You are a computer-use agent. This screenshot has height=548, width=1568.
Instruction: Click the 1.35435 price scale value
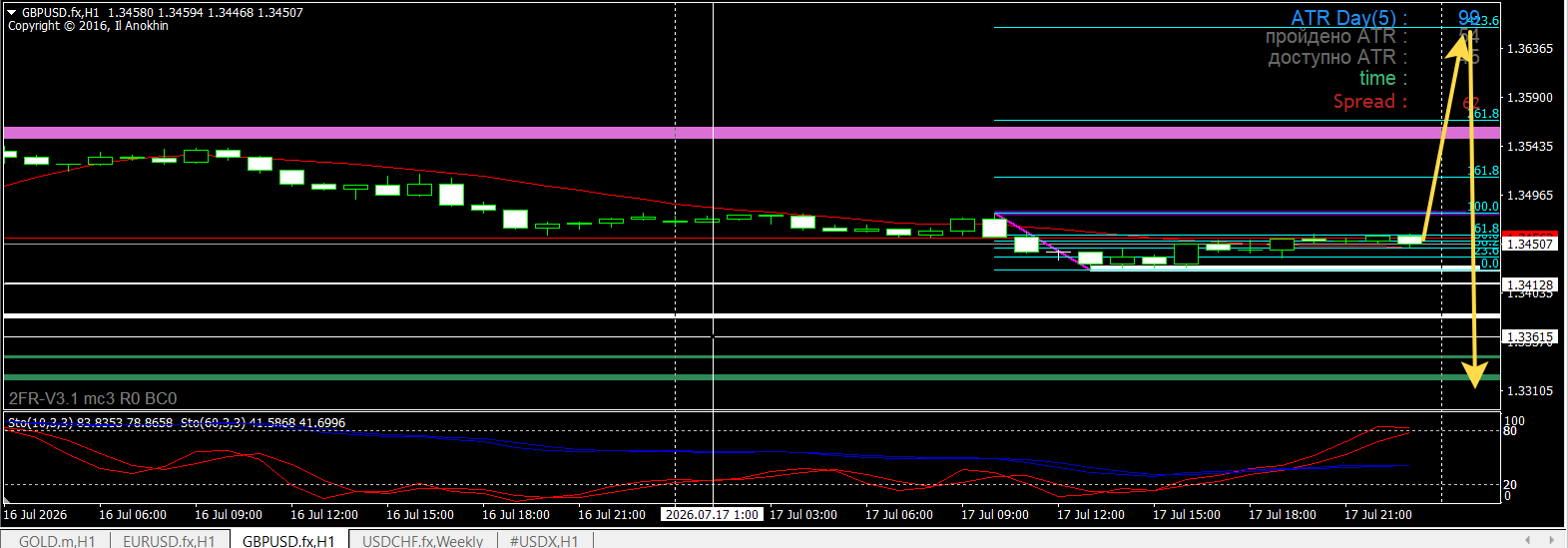1529,146
